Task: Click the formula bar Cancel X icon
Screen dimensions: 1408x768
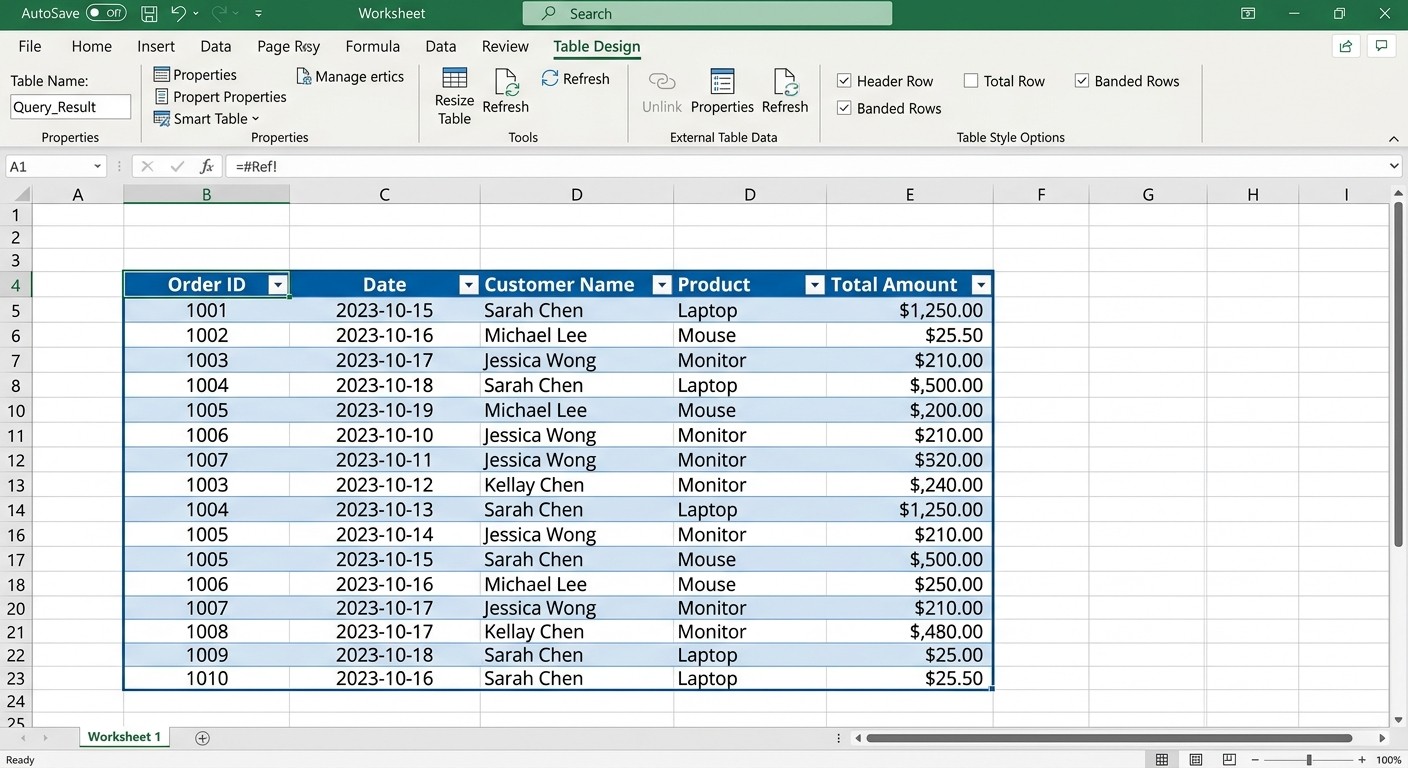Action: pos(147,166)
